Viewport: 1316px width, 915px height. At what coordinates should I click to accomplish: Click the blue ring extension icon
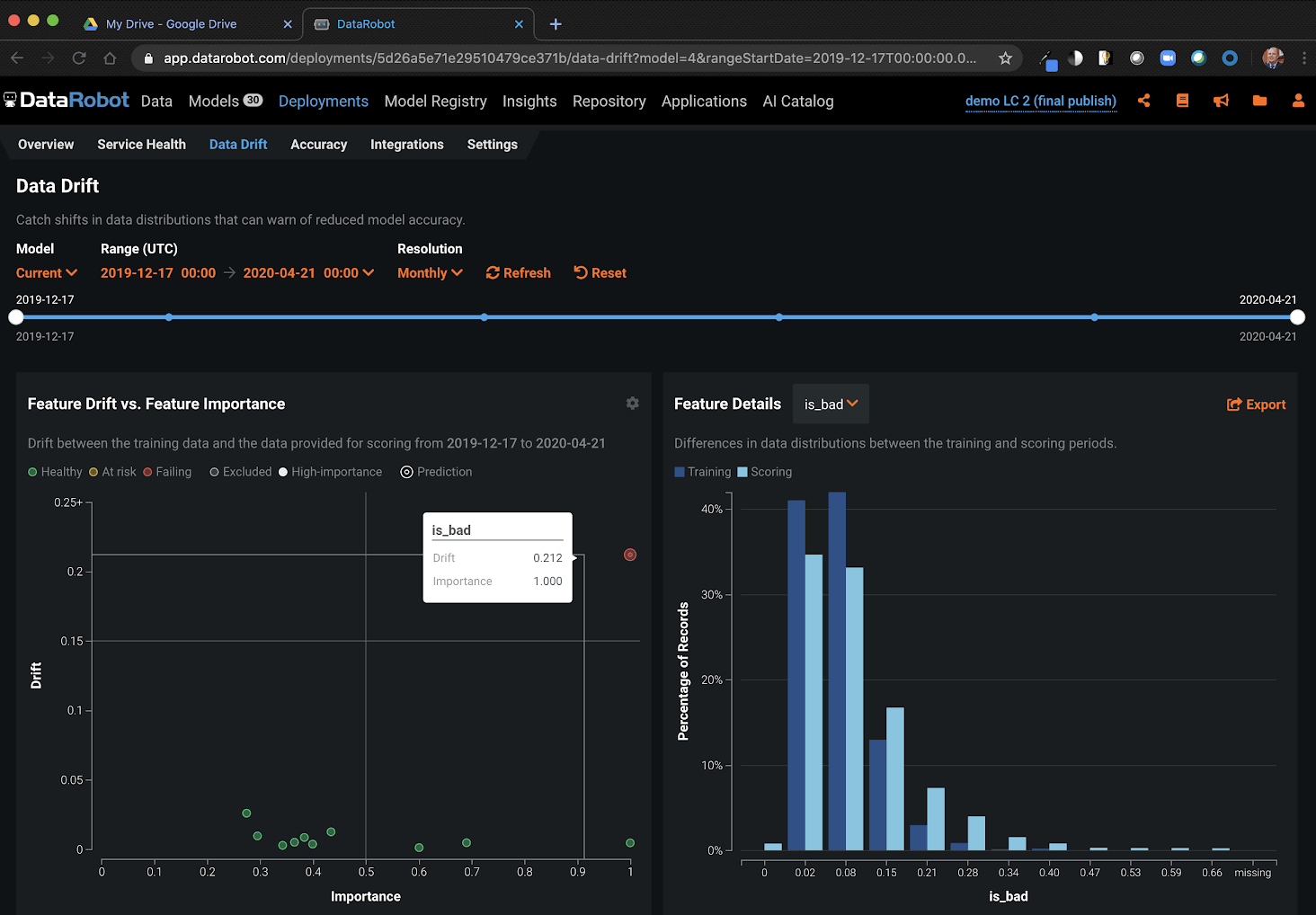coord(1230,58)
